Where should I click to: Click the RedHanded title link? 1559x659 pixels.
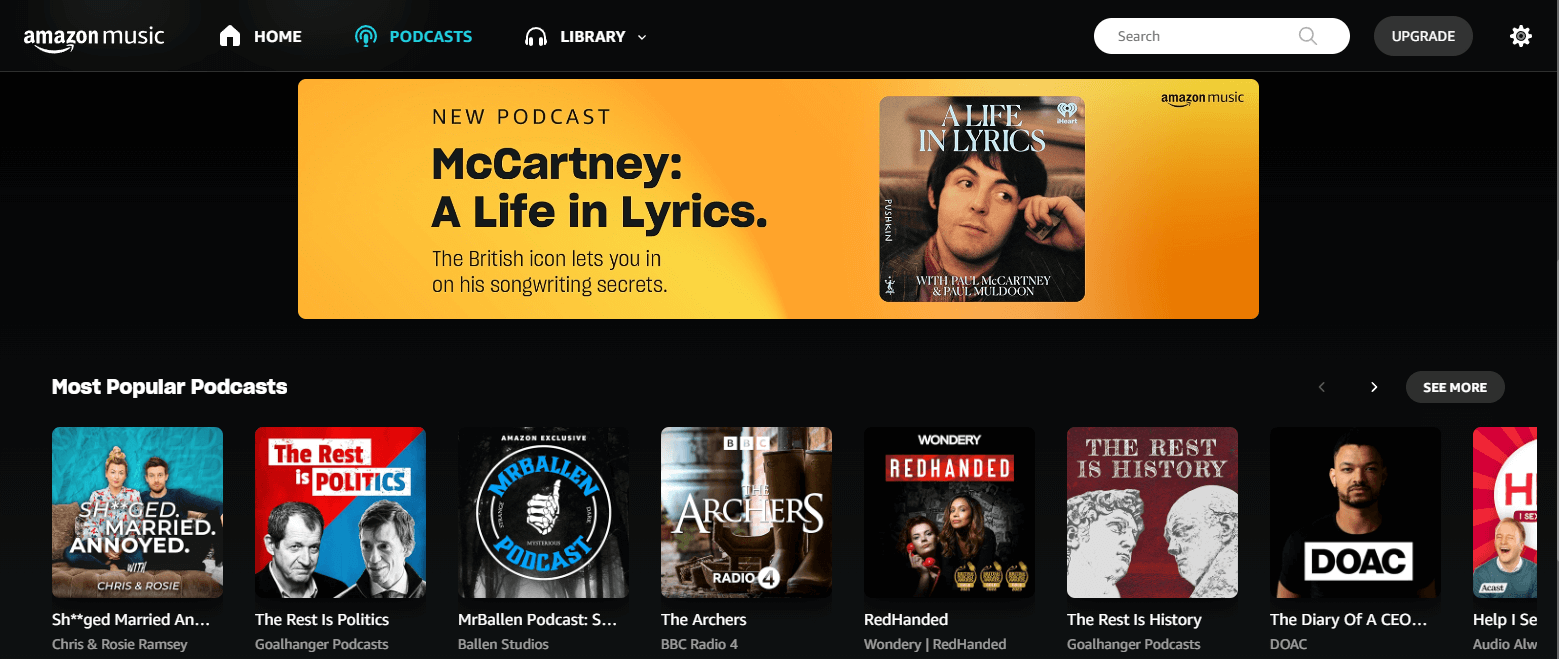point(906,620)
